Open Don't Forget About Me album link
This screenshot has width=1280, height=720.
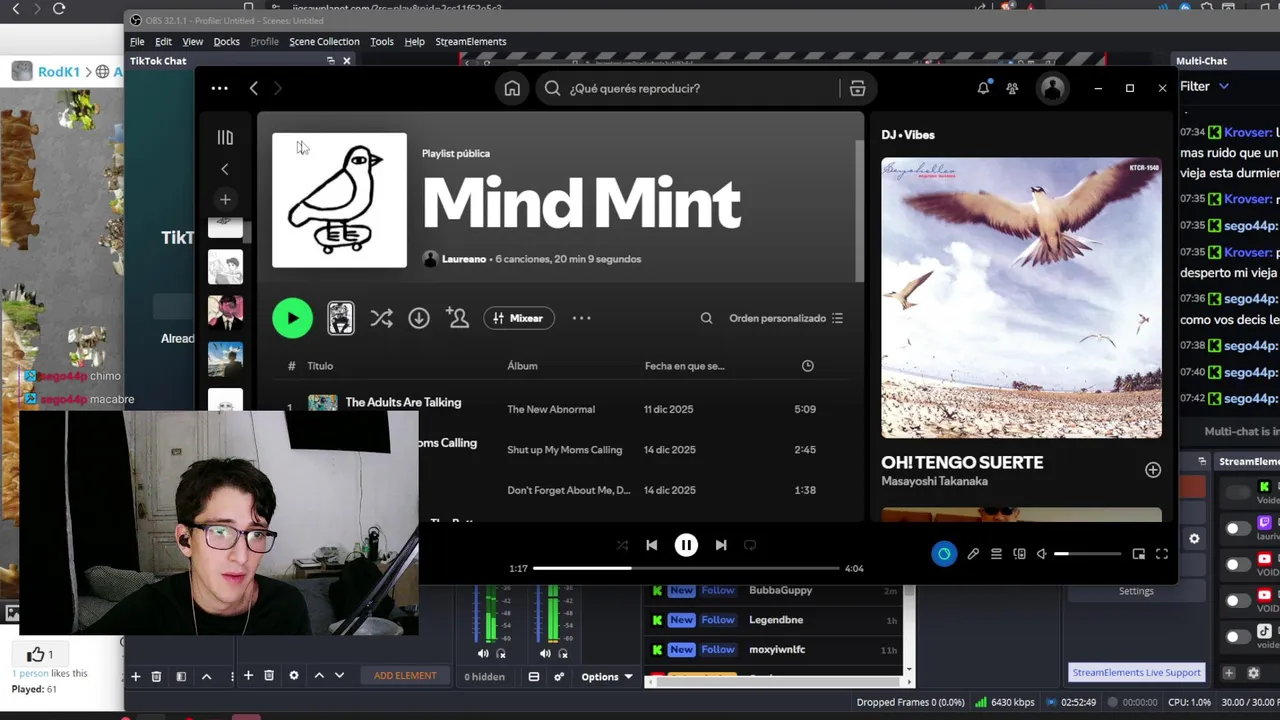(569, 490)
